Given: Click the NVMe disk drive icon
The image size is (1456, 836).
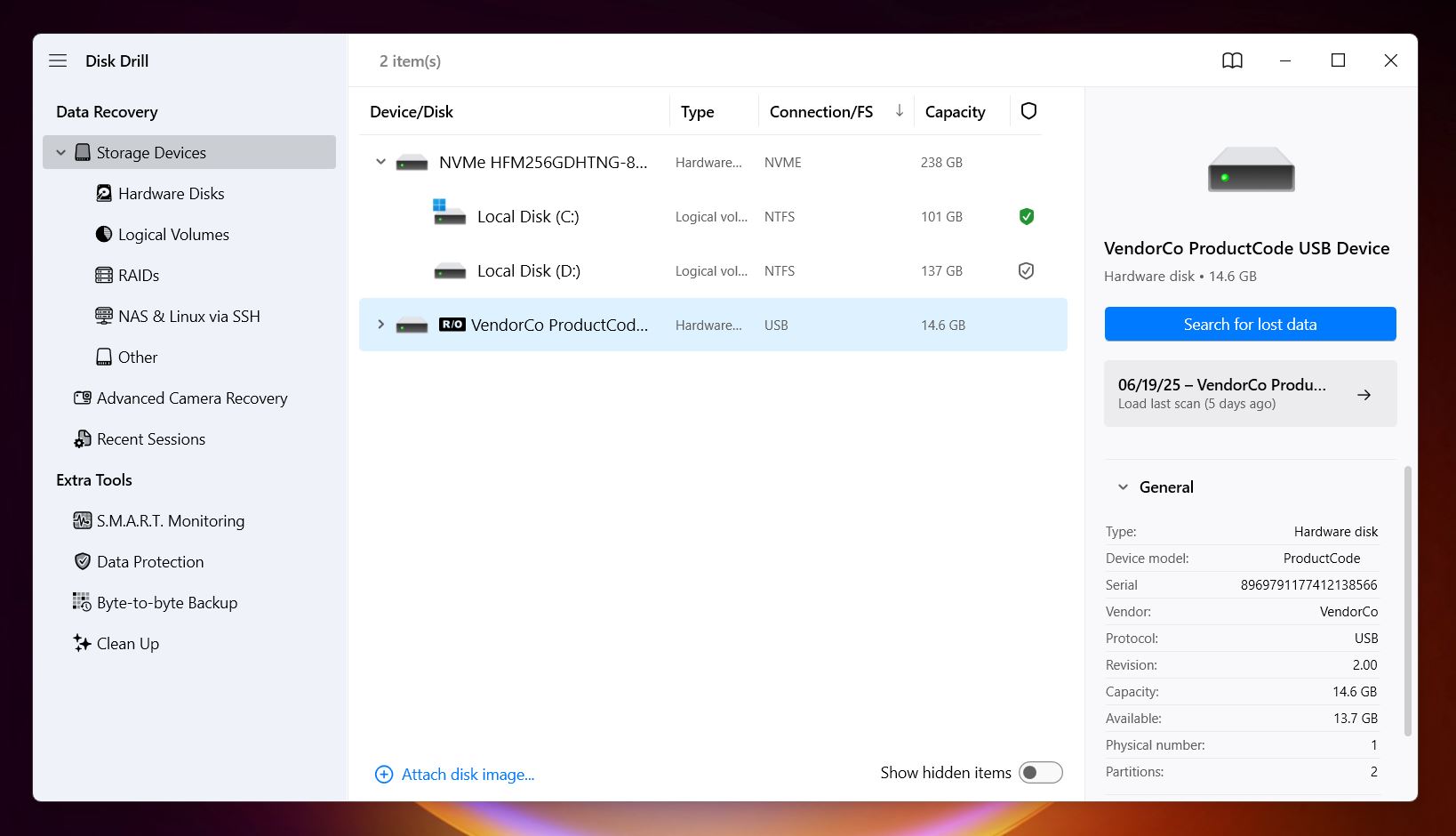Looking at the screenshot, I should point(412,163).
